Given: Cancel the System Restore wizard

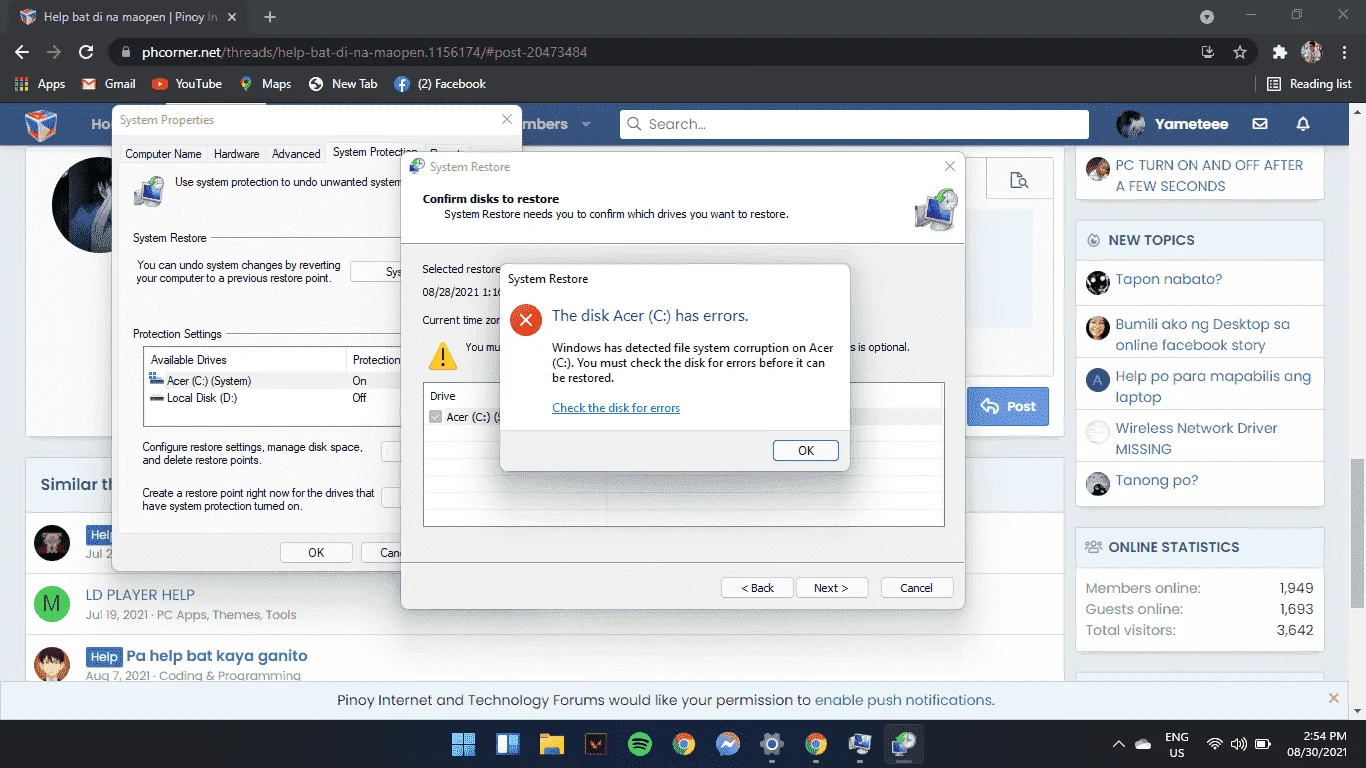Looking at the screenshot, I should tap(916, 588).
